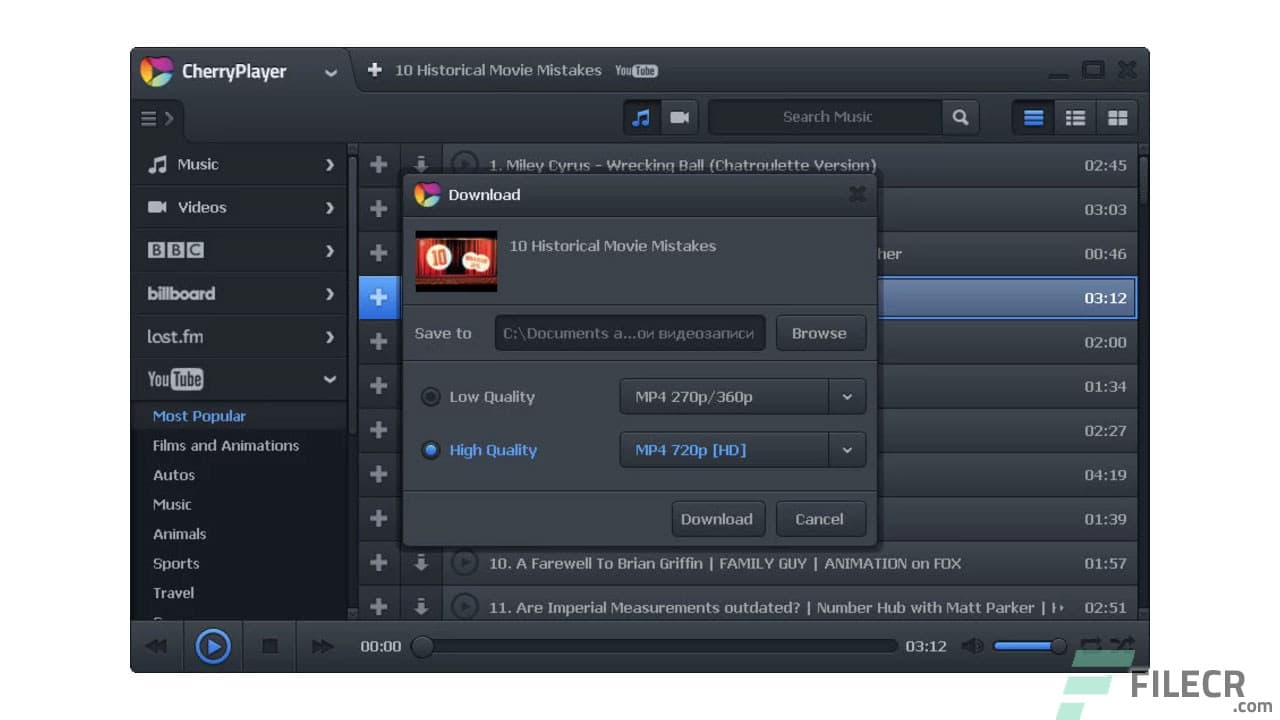Click the Browse button in the Download dialog
Screen dimensions: 1280x720
pyautogui.click(x=820, y=332)
